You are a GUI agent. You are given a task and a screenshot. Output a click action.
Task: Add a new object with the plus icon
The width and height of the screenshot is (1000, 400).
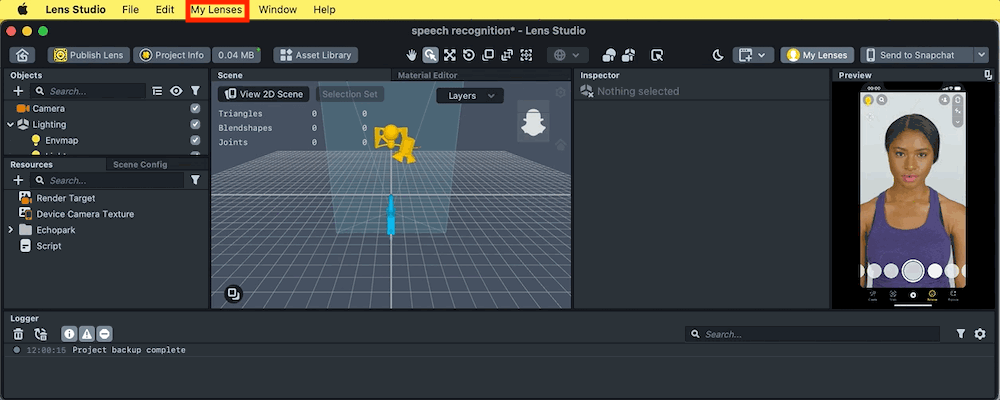tap(18, 91)
